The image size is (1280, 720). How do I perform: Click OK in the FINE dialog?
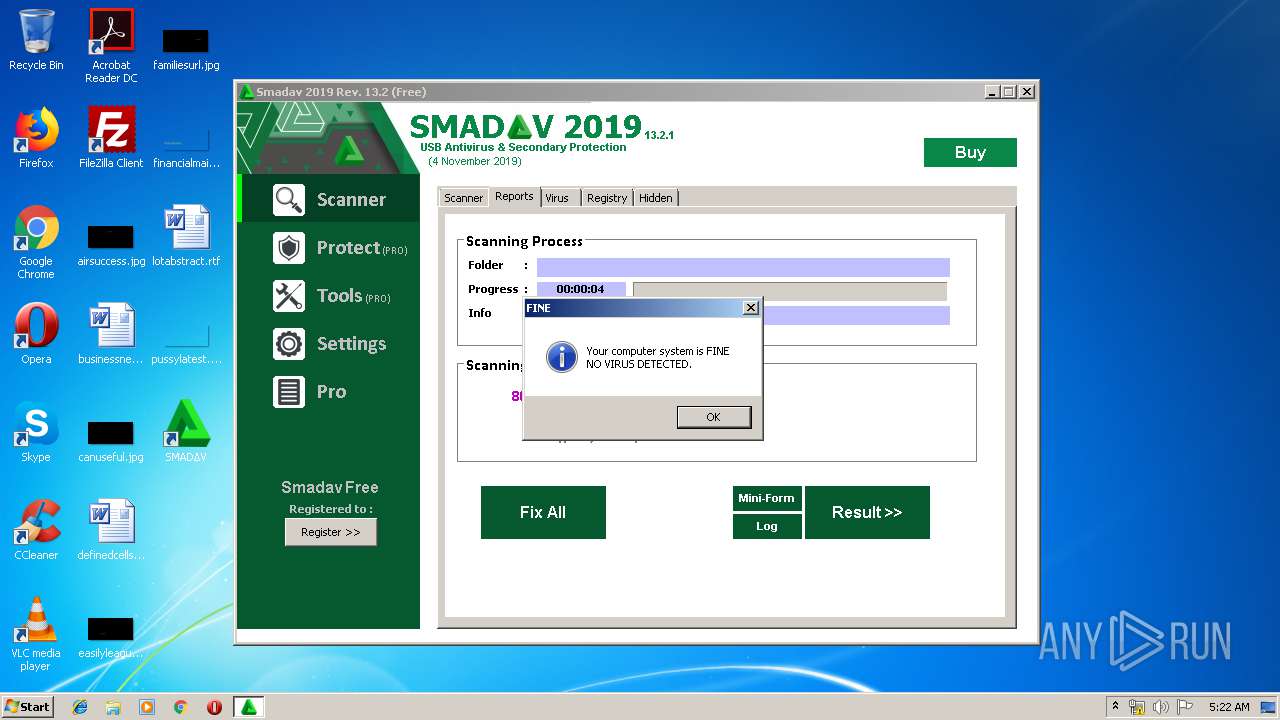[x=713, y=417]
